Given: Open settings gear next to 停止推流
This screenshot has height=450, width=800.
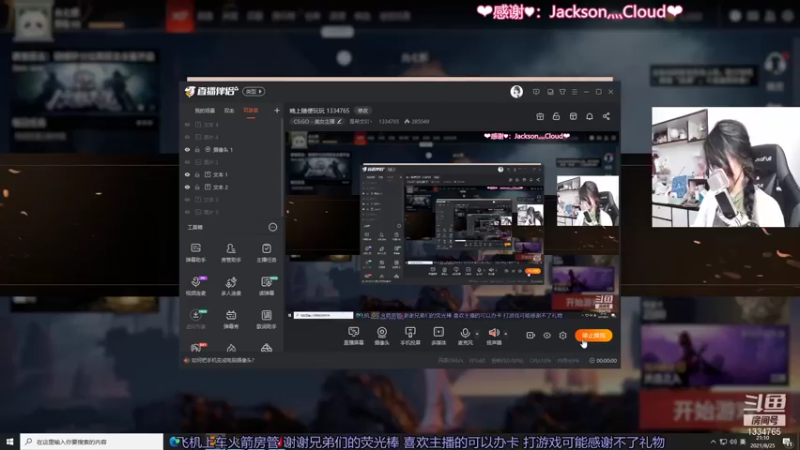Looking at the screenshot, I should pos(563,335).
